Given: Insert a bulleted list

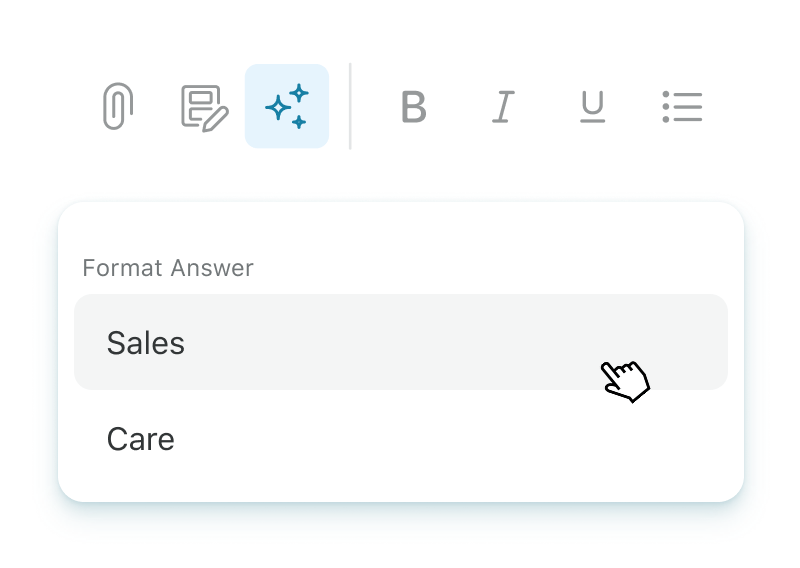Looking at the screenshot, I should [682, 107].
